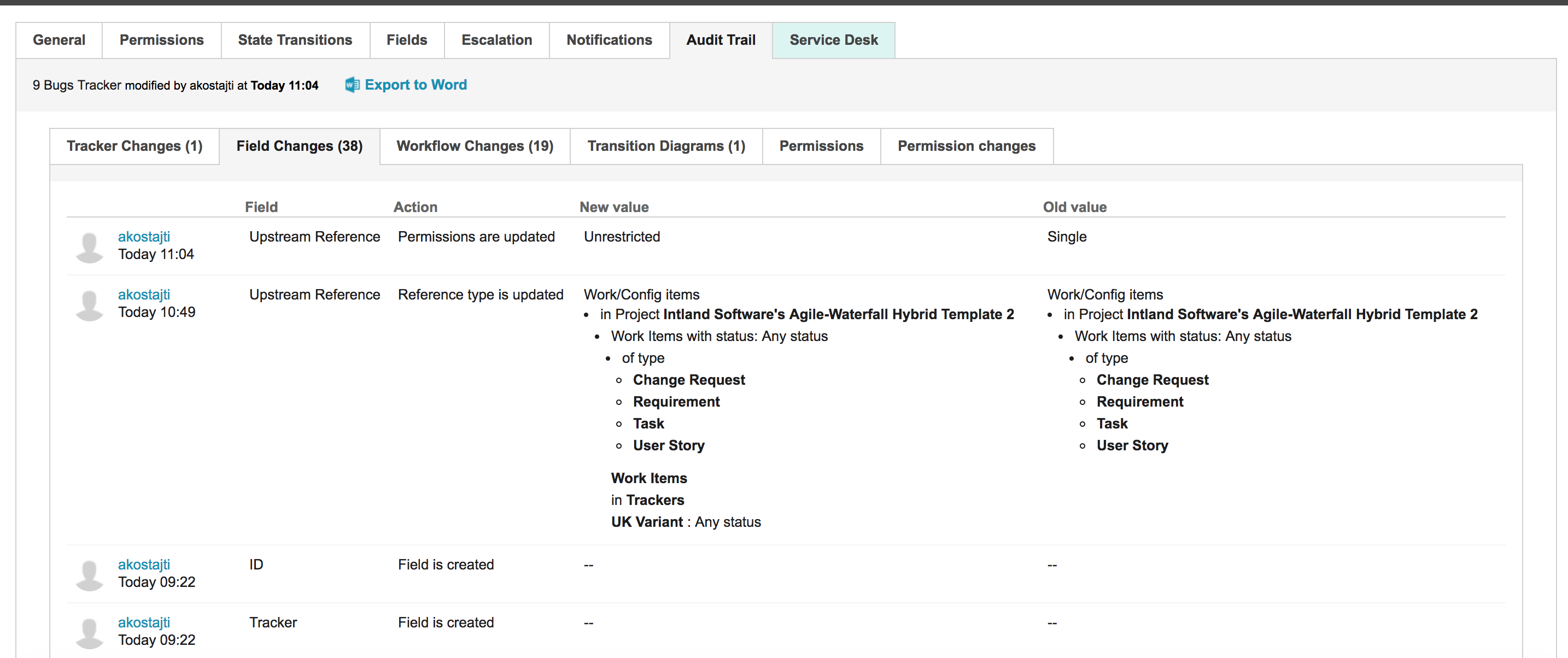
Task: Click the Word export icon
Action: point(352,85)
